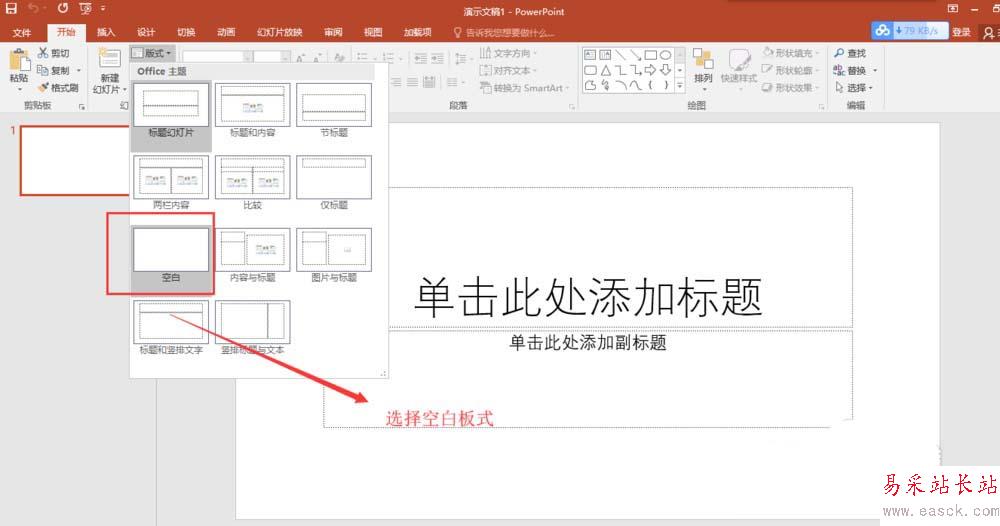Click the 复制 (Copy) button
Screen dimensions: 1000x526
coord(54,71)
